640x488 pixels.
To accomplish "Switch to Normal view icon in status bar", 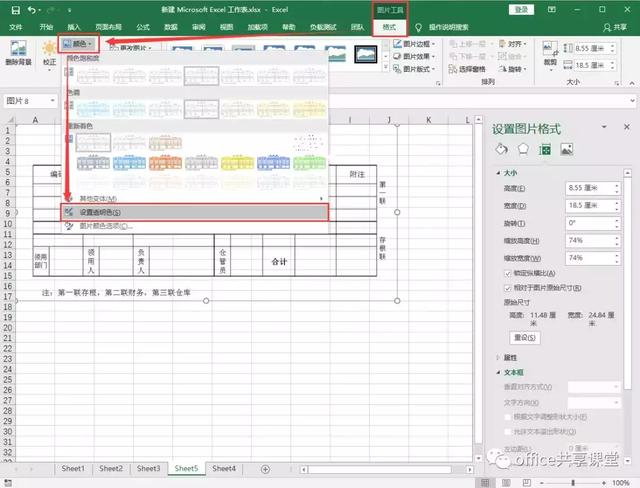I will click(485, 483).
